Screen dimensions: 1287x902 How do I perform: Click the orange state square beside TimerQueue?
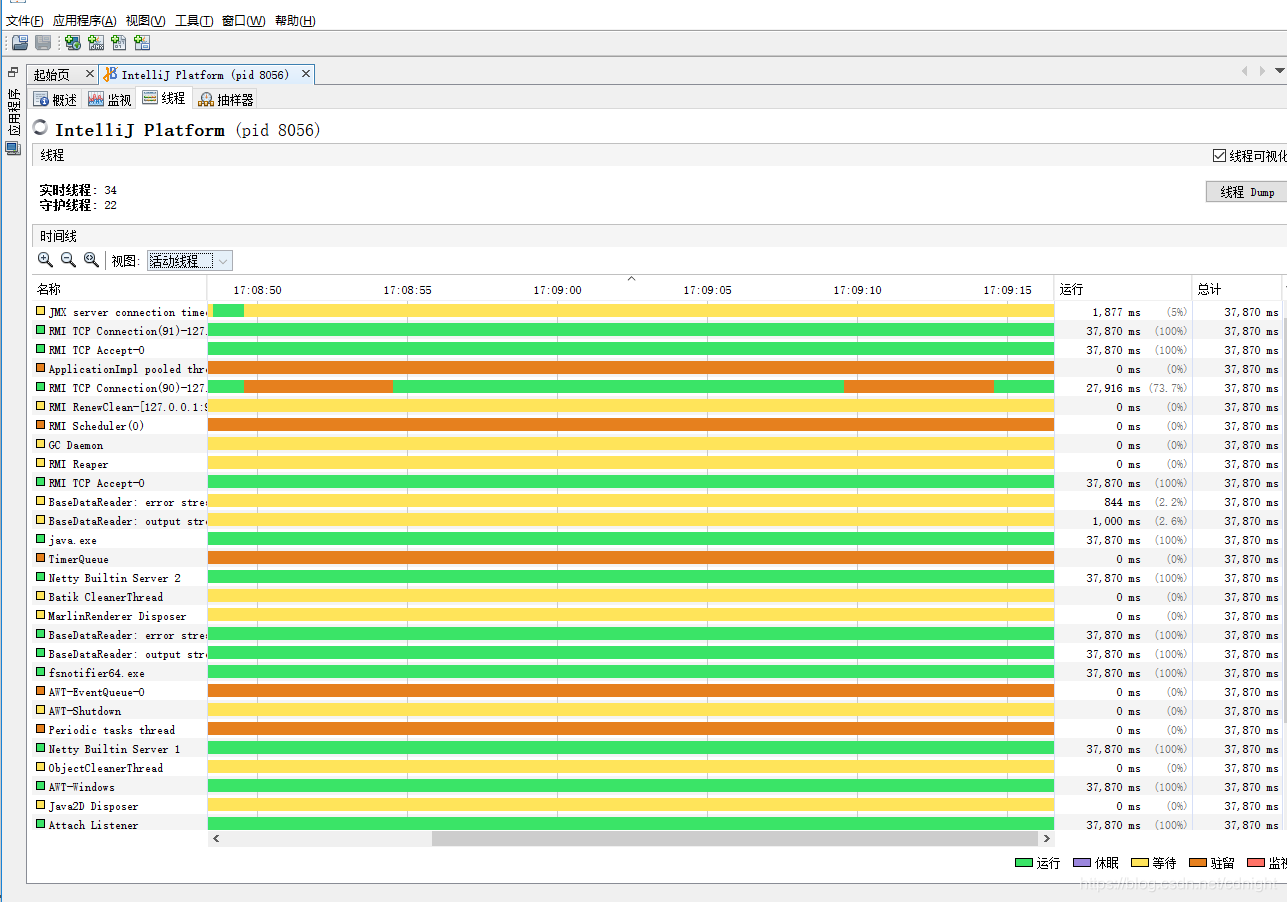point(41,559)
